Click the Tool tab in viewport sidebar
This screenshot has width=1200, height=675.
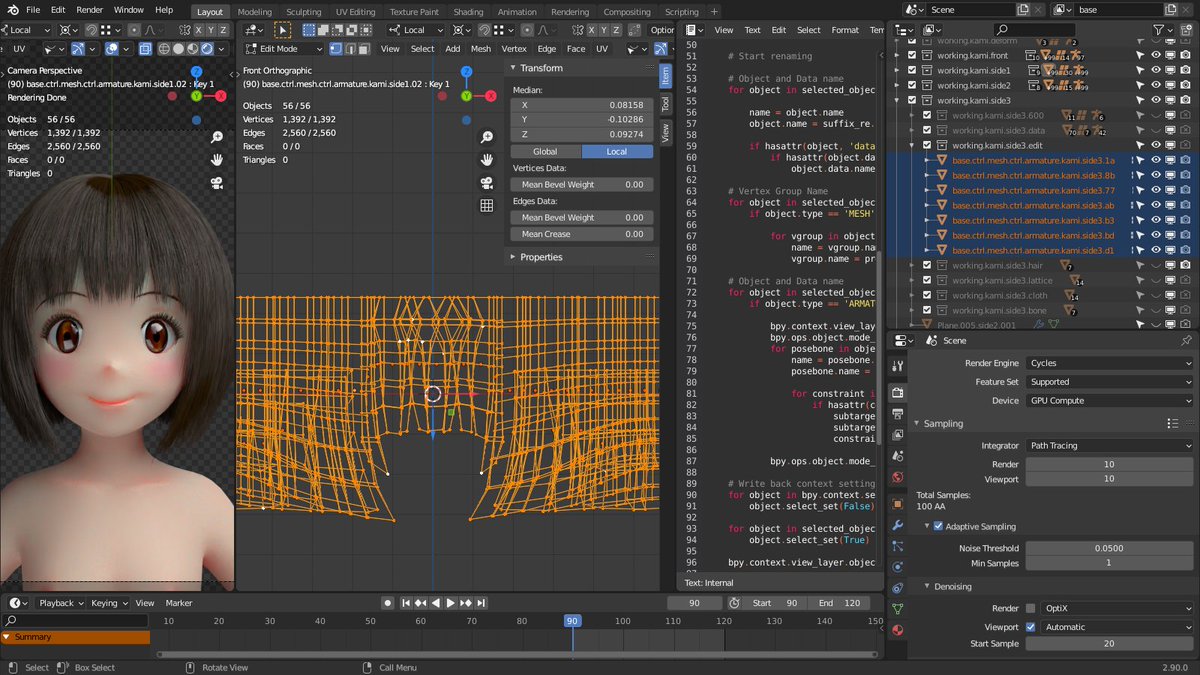coord(666,103)
